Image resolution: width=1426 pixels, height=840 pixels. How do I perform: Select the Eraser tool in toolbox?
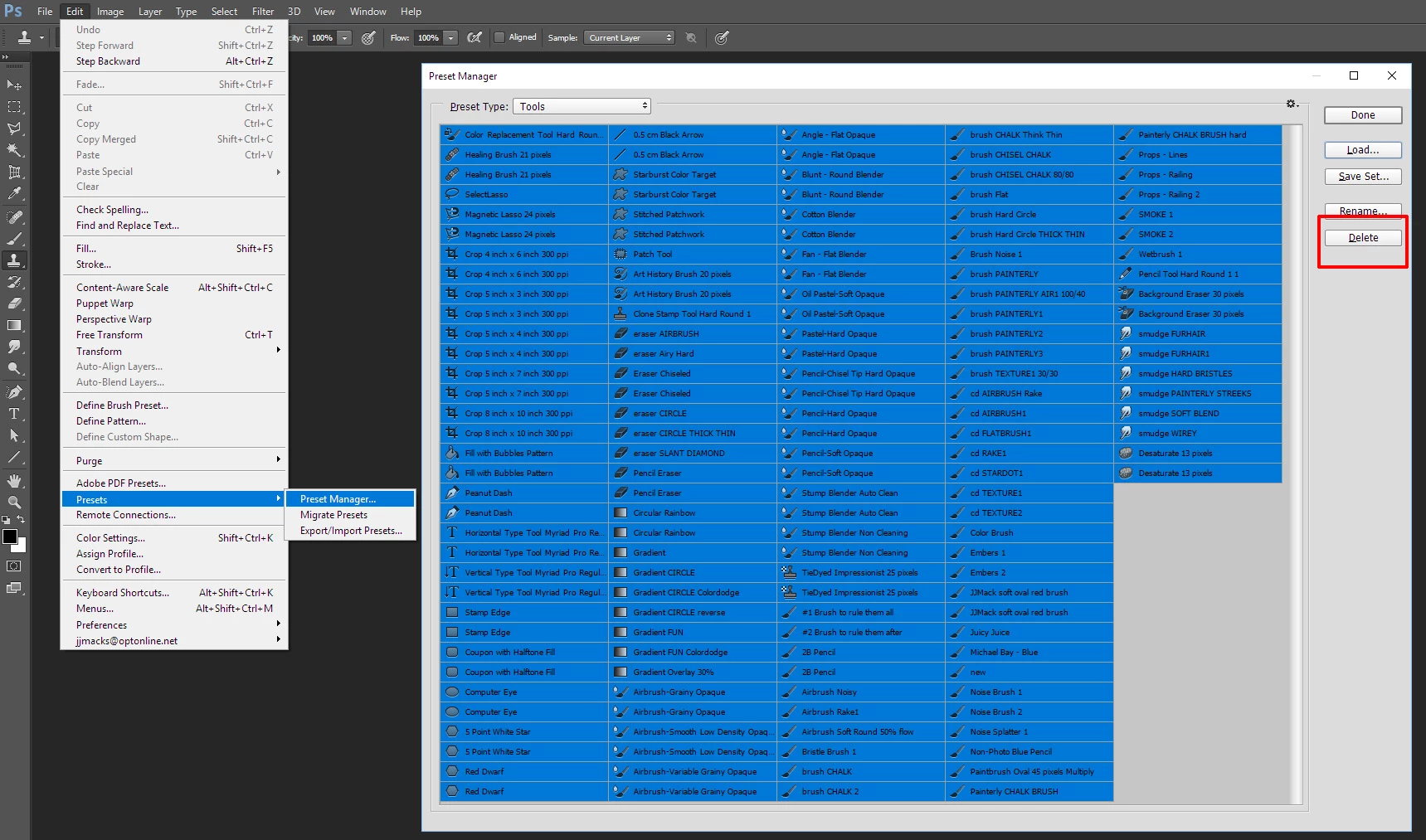coord(14,303)
